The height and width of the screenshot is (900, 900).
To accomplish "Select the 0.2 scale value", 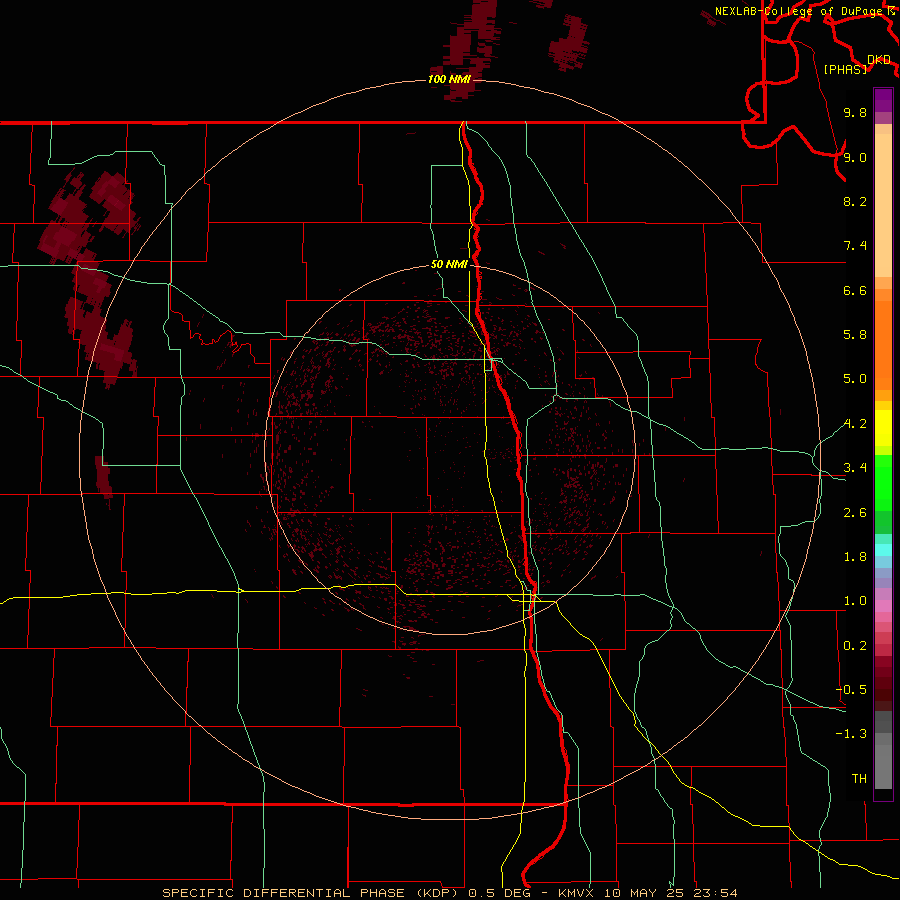I will point(855,646).
